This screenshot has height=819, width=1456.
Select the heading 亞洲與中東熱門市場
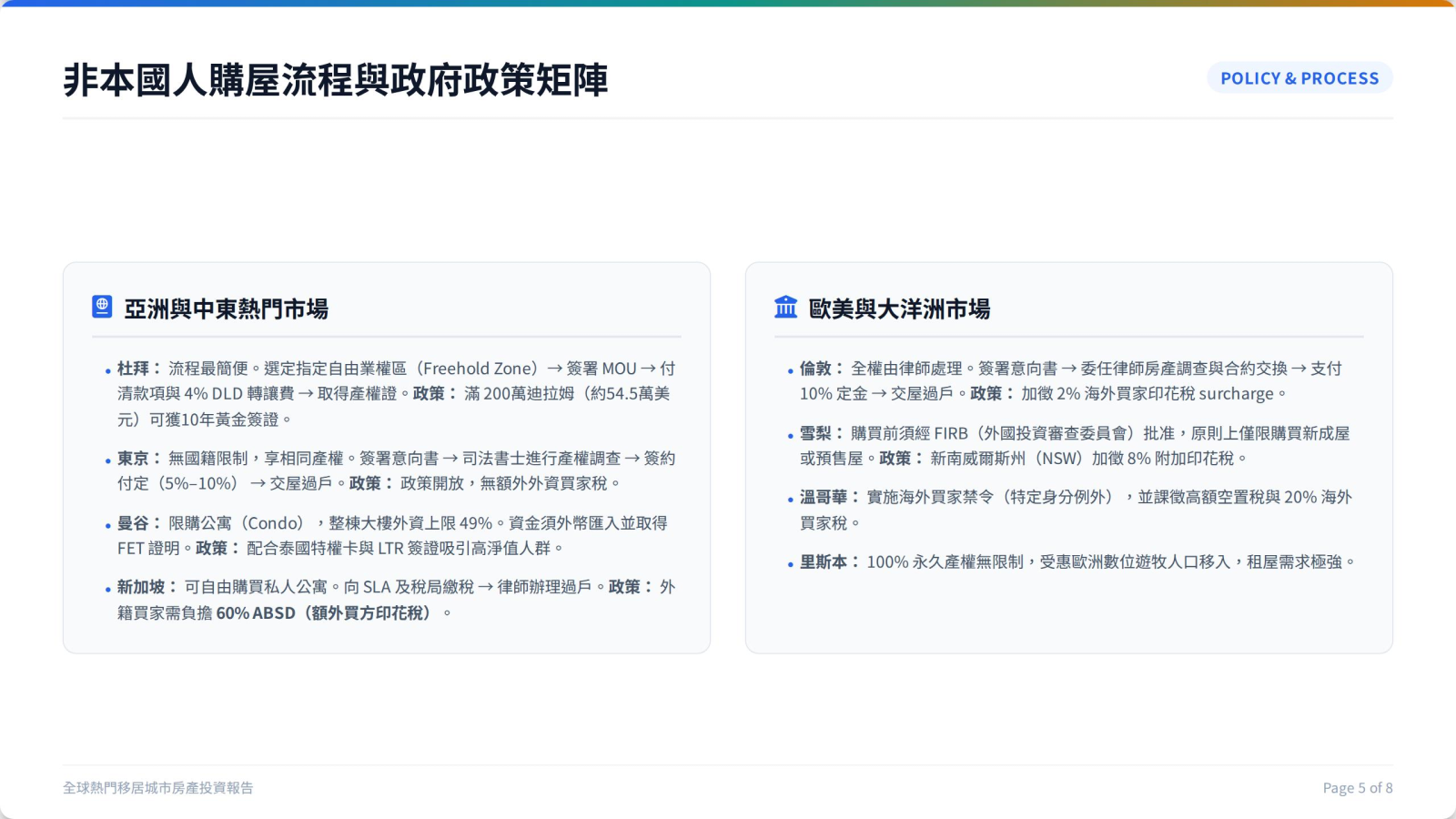[x=226, y=309]
